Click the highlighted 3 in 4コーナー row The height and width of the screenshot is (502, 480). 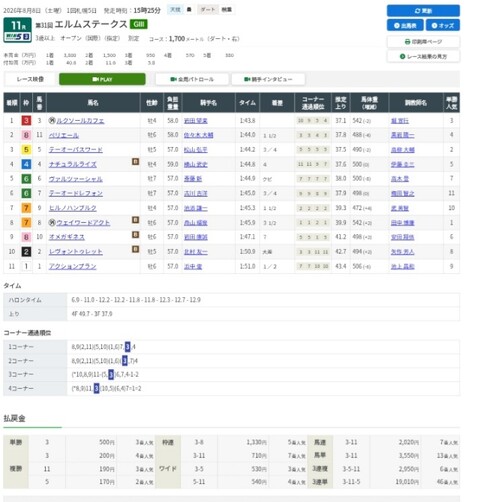(96, 388)
